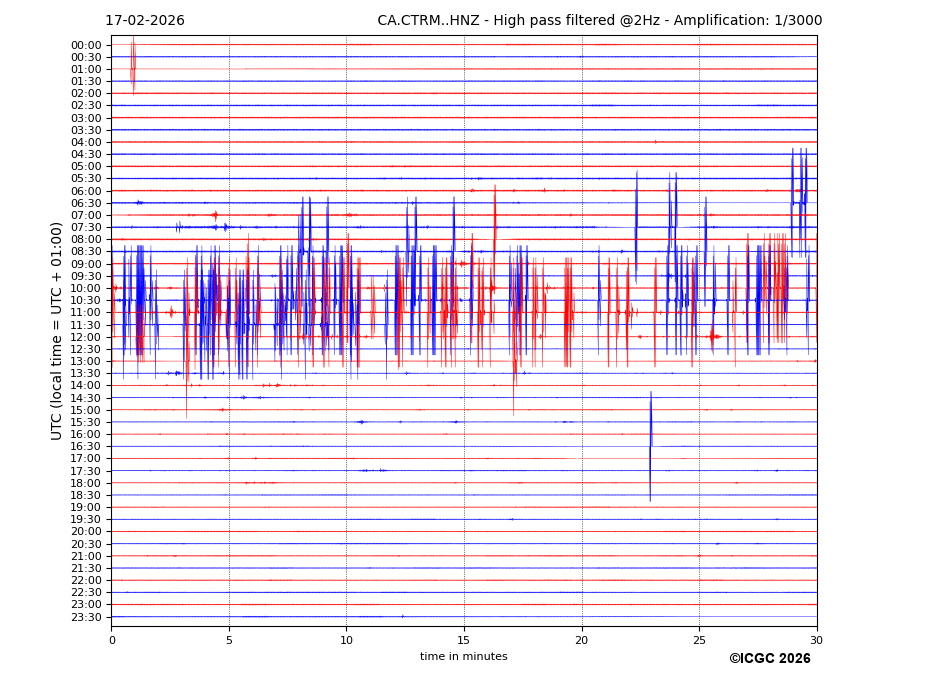Click the red event at 00:30 near minute 1
Image resolution: width=927 pixels, height=696 pixels.
pyautogui.click(x=133, y=68)
